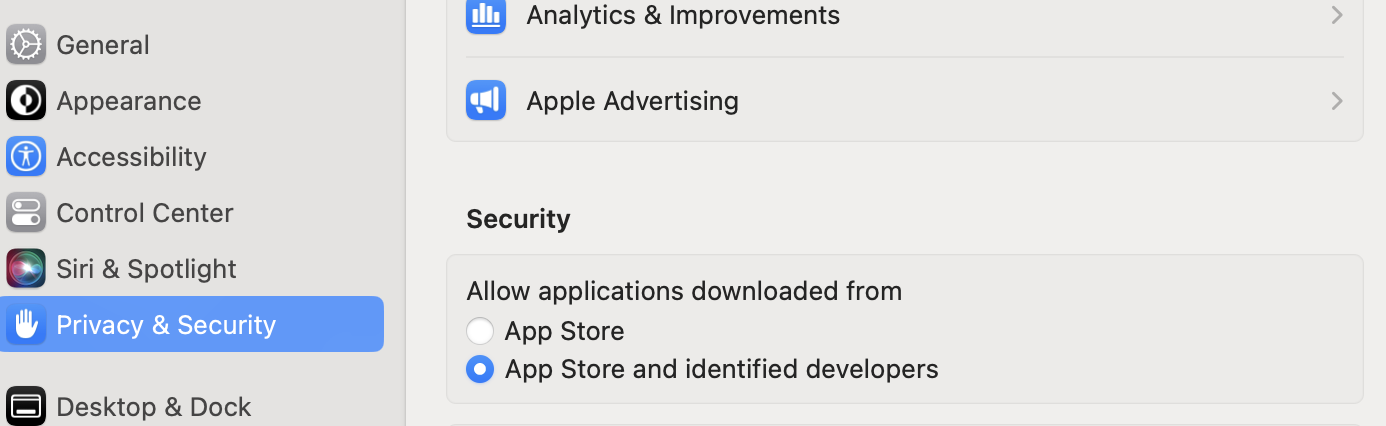
Task: Open Appearance settings label
Action: (x=129, y=100)
